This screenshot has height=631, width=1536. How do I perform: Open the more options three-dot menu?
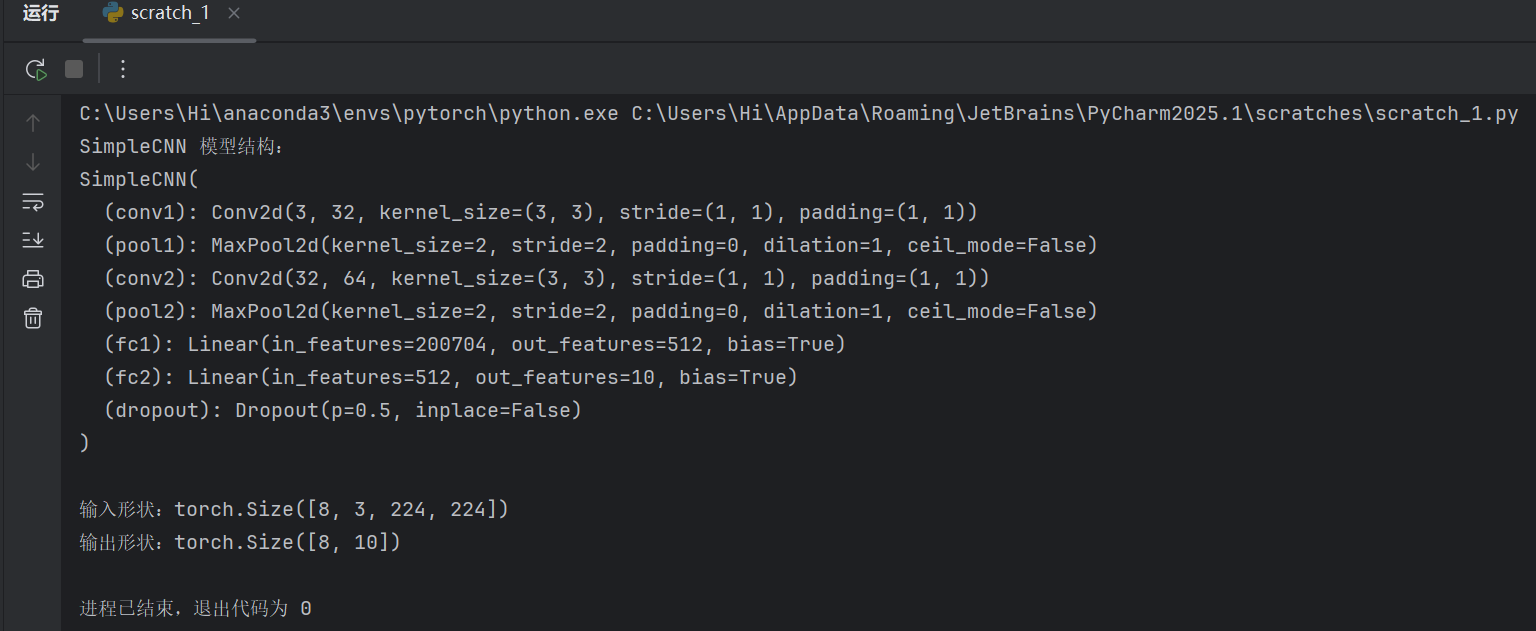(x=123, y=69)
